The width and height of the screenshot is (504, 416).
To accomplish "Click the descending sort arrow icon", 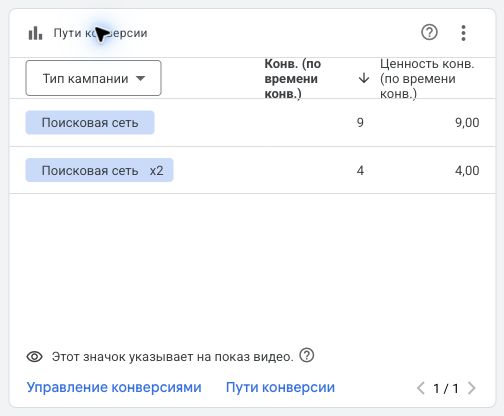I will [x=364, y=78].
